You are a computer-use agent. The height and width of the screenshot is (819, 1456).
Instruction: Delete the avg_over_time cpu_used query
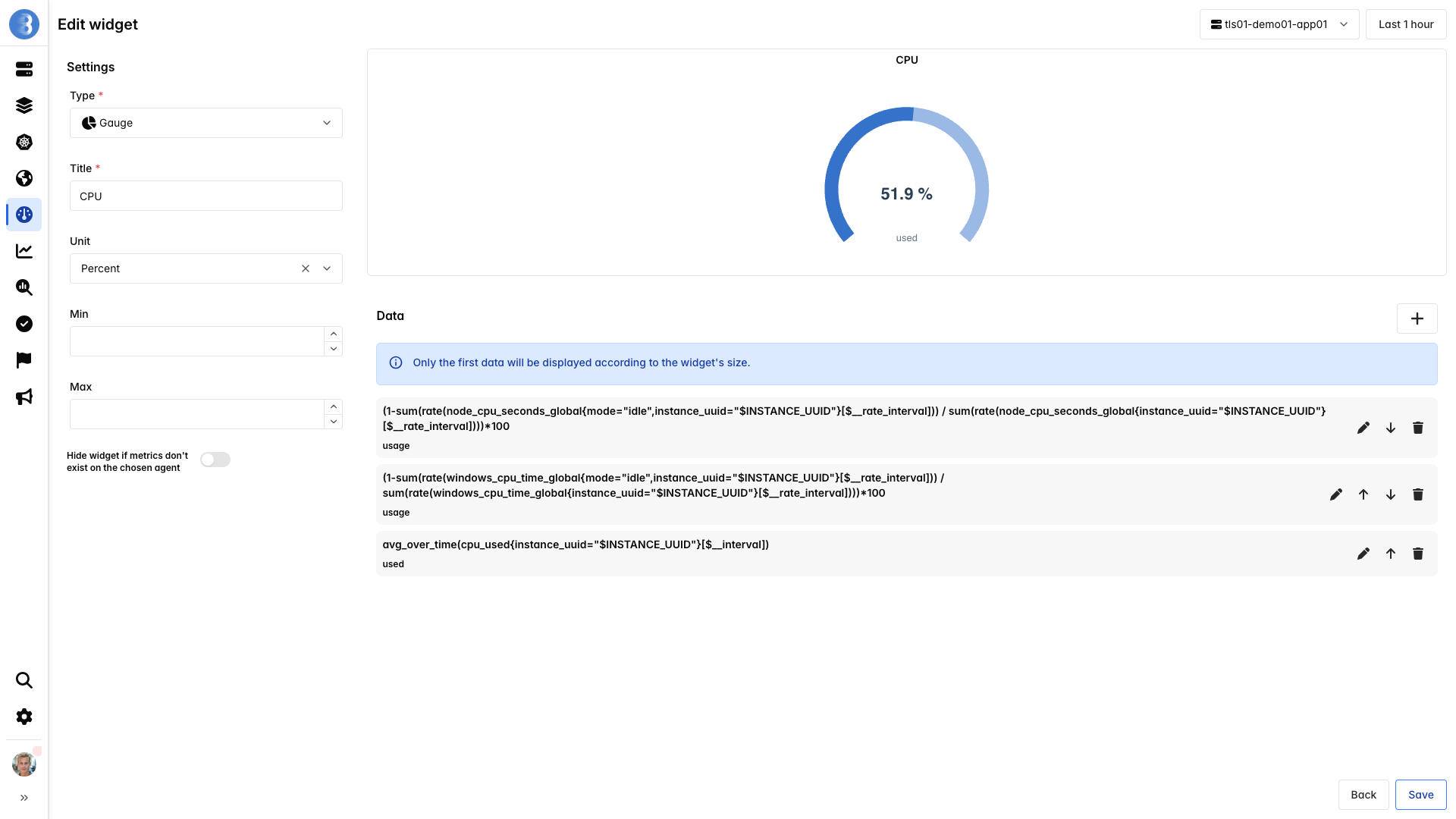[x=1418, y=554]
